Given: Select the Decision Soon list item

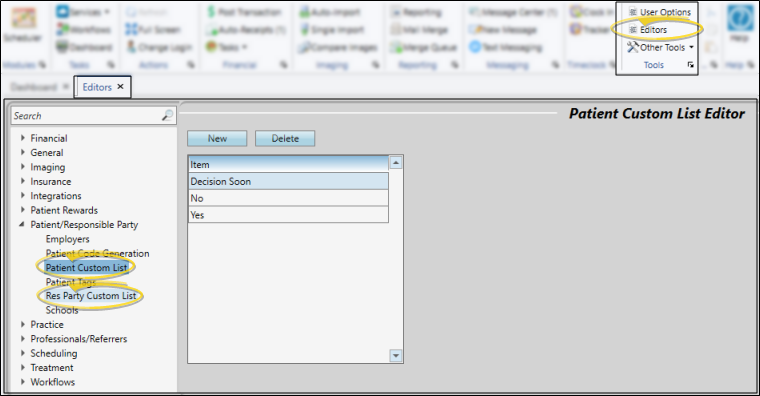Looking at the screenshot, I should tap(288, 181).
